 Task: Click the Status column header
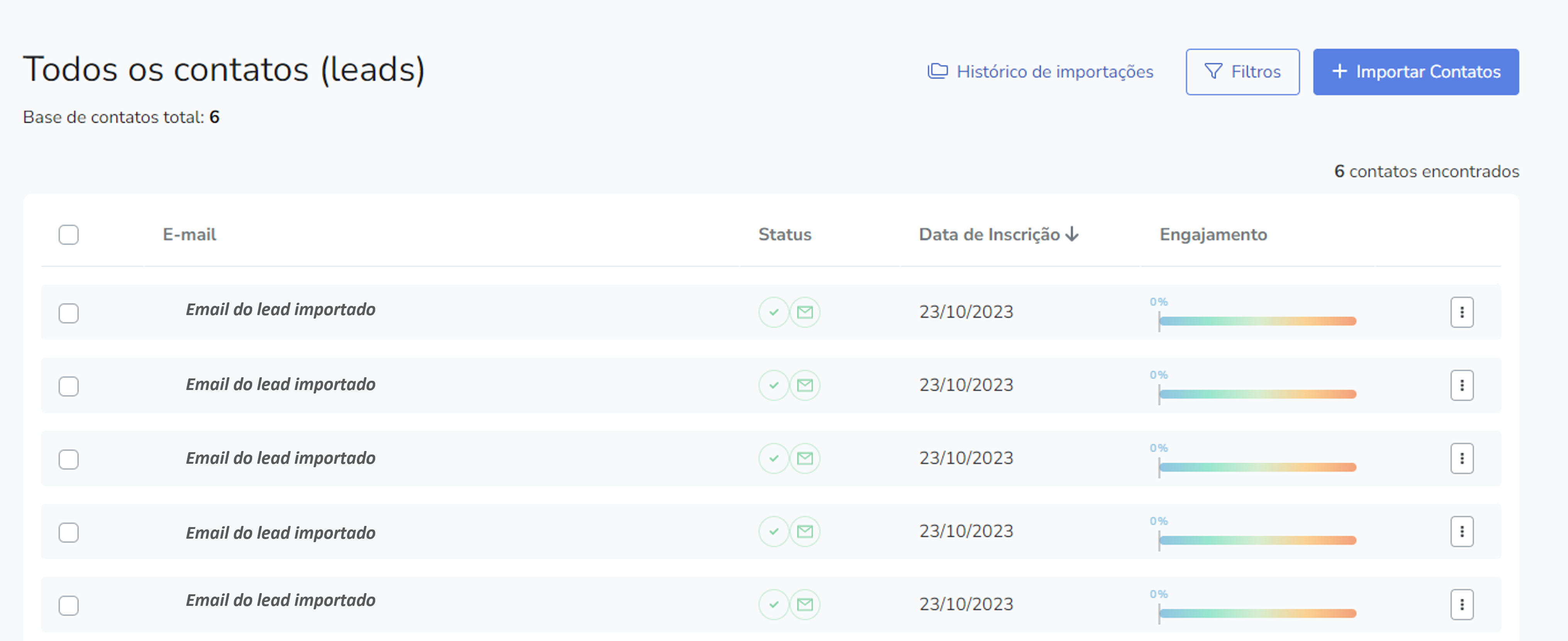pyautogui.click(x=785, y=234)
